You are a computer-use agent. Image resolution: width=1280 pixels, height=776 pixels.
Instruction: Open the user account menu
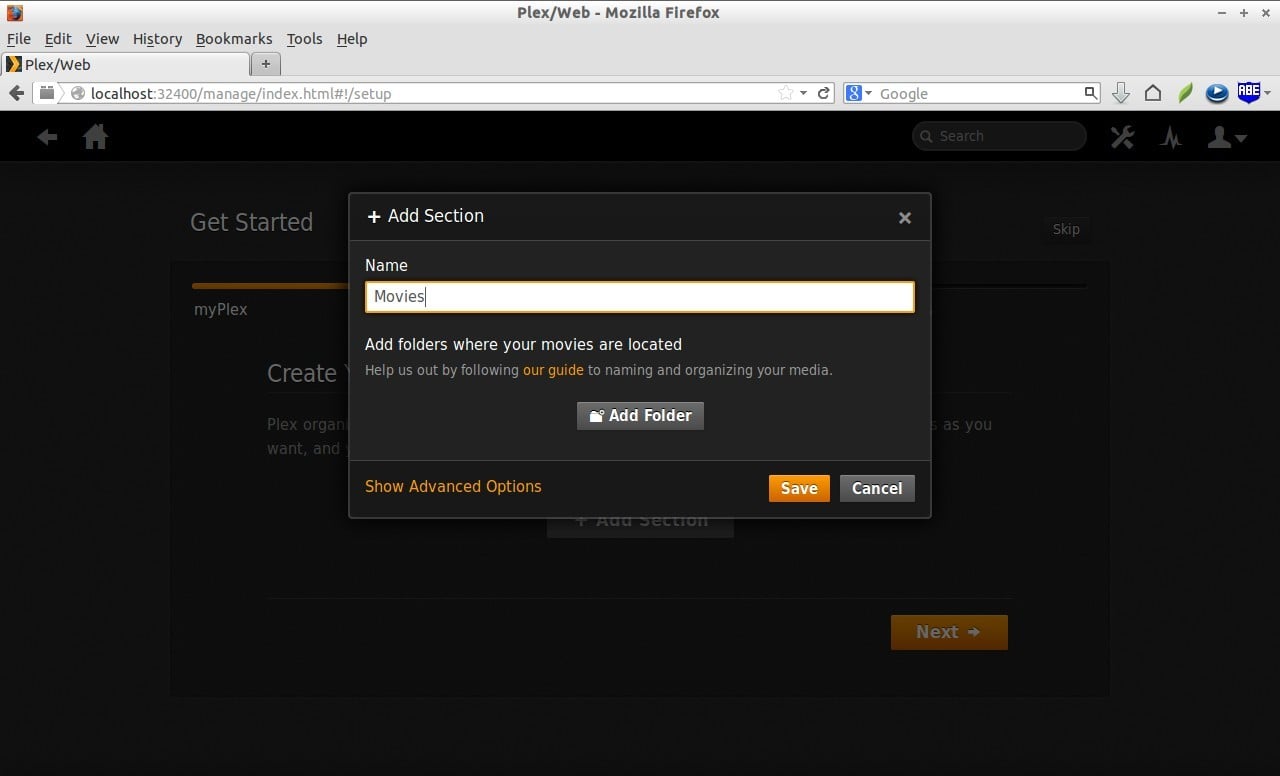(x=1227, y=137)
